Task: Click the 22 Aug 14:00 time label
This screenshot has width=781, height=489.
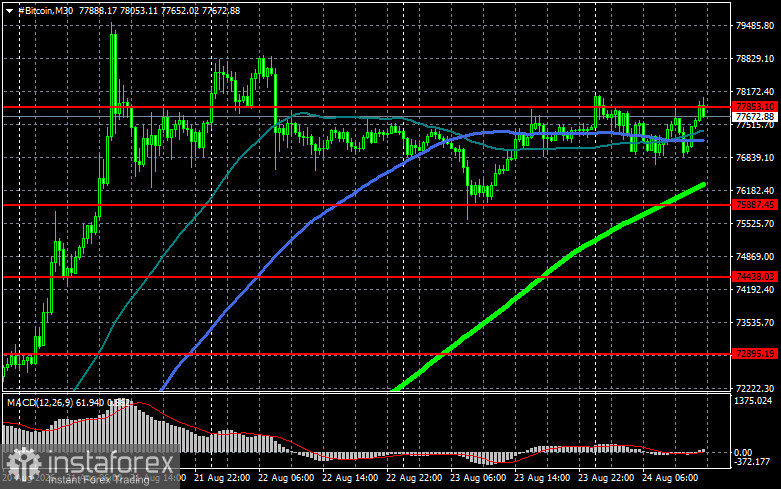Action: [x=350, y=478]
